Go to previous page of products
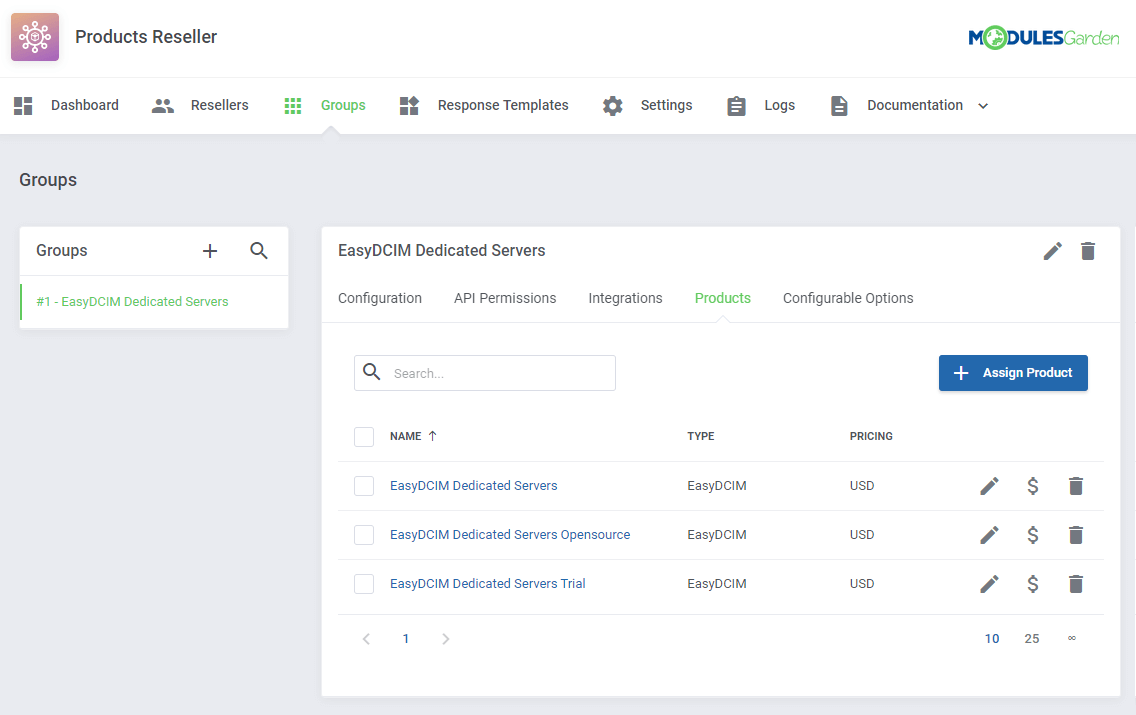This screenshot has height=715, width=1136. pyautogui.click(x=367, y=639)
